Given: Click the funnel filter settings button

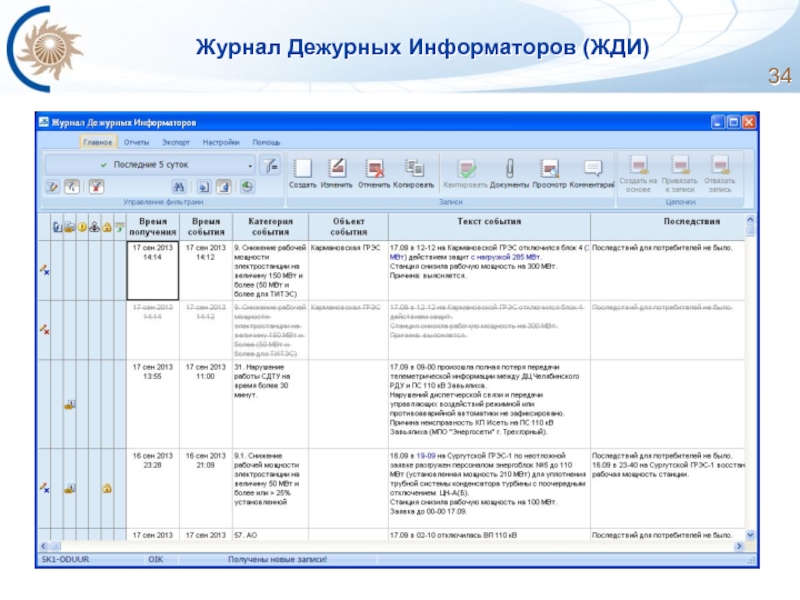Looking at the screenshot, I should 270,164.
